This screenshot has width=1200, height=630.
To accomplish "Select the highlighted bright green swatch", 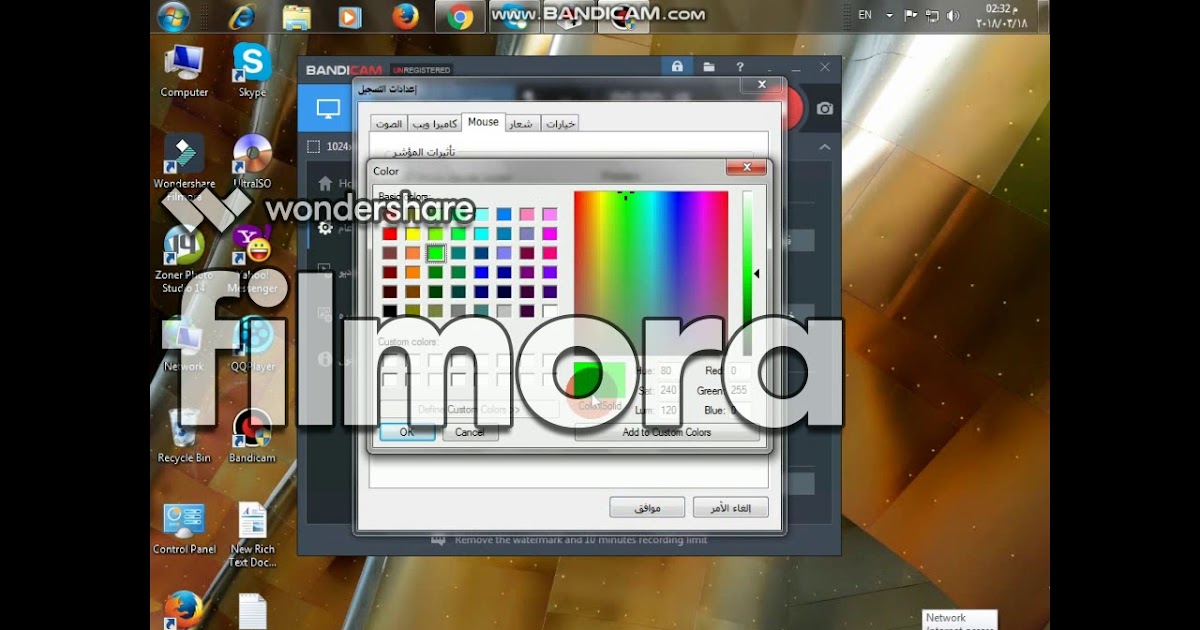I will [x=435, y=253].
